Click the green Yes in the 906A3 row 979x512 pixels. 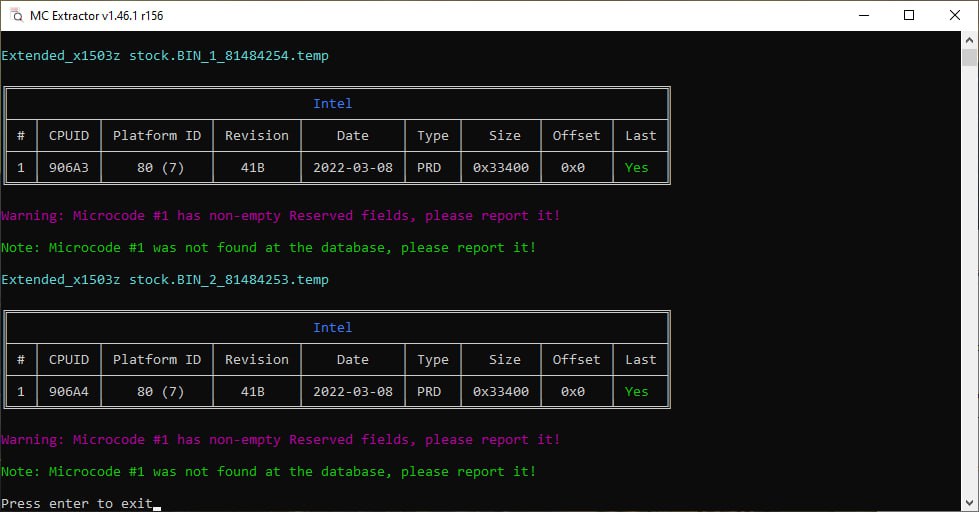click(636, 167)
